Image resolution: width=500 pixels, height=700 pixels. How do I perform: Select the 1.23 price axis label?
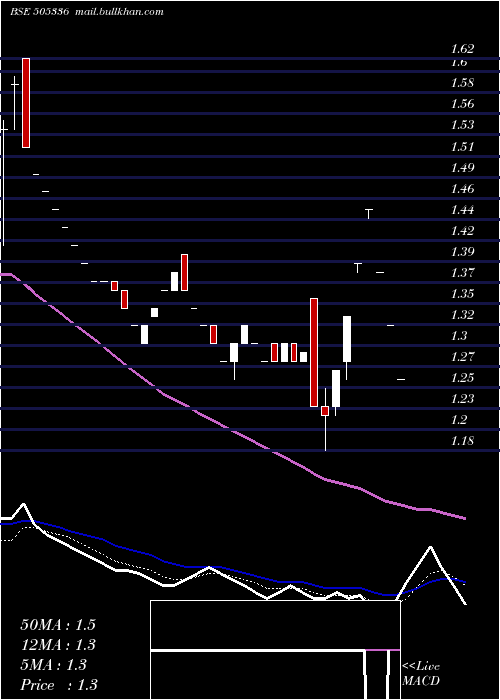[462, 398]
